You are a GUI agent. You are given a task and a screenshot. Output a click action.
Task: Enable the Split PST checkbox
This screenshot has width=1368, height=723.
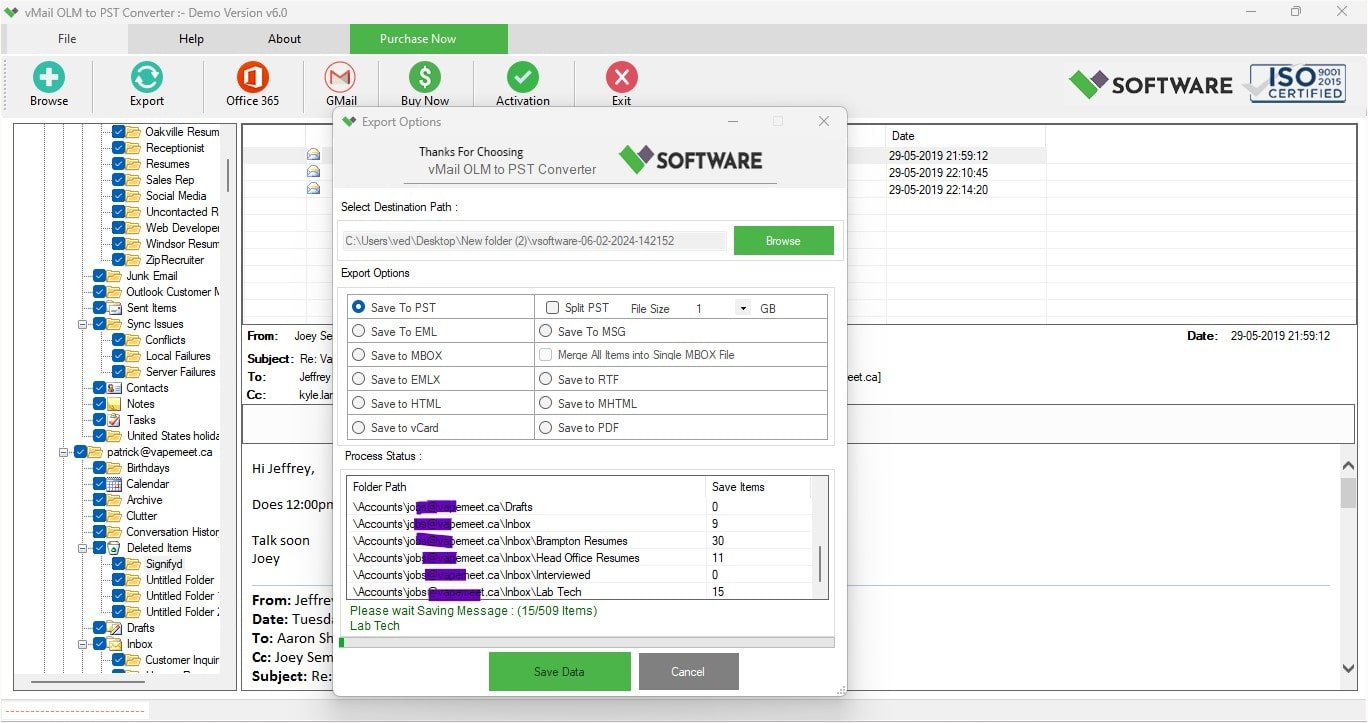click(552, 307)
